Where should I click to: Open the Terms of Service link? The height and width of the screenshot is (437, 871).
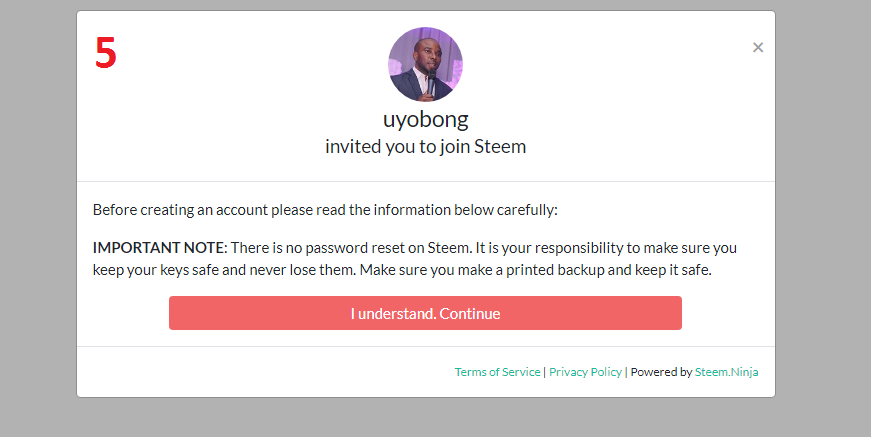(497, 372)
